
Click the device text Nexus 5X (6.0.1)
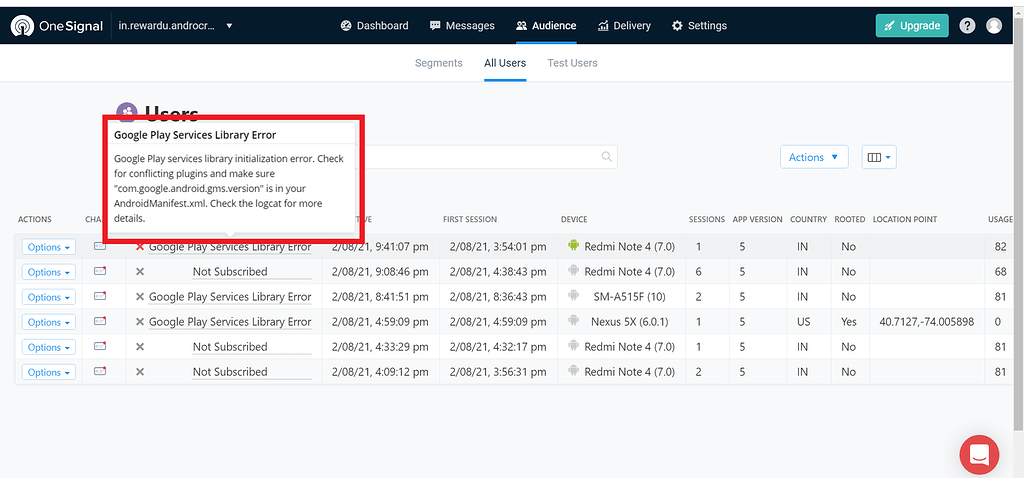(x=630, y=322)
